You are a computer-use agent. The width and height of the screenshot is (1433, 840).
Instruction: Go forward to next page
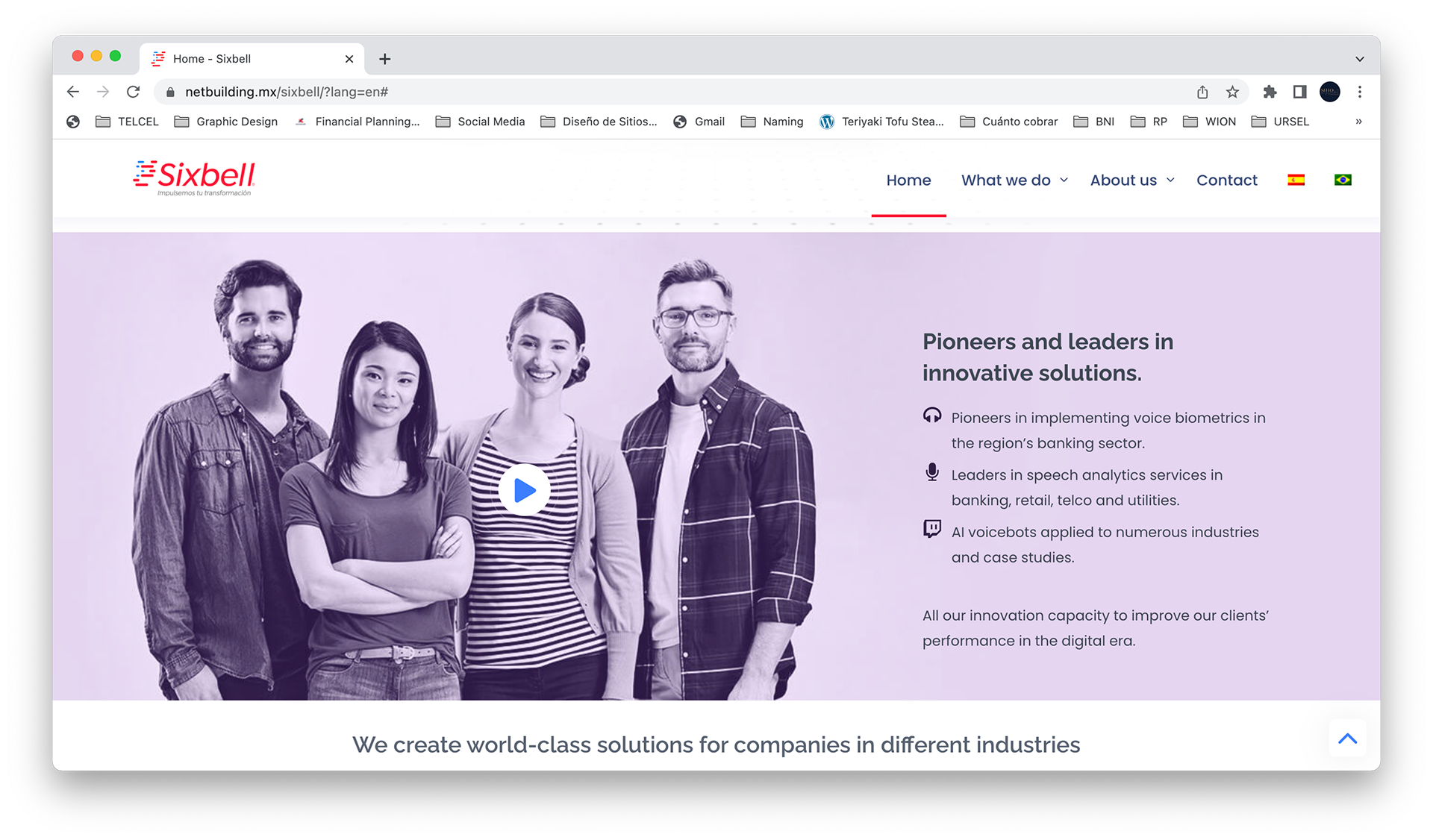click(x=103, y=92)
